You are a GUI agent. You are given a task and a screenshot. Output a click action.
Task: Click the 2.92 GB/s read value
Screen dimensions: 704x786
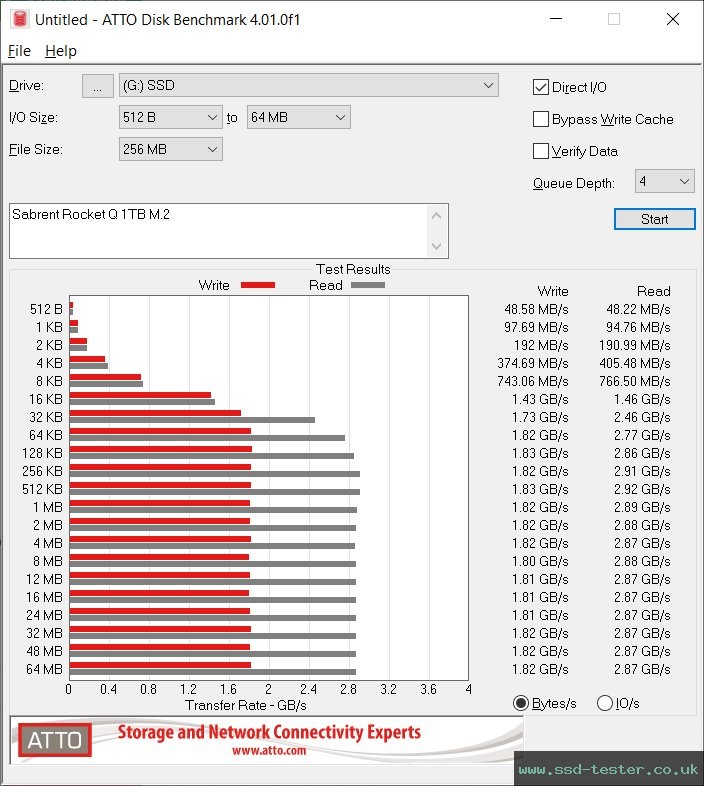coord(642,489)
